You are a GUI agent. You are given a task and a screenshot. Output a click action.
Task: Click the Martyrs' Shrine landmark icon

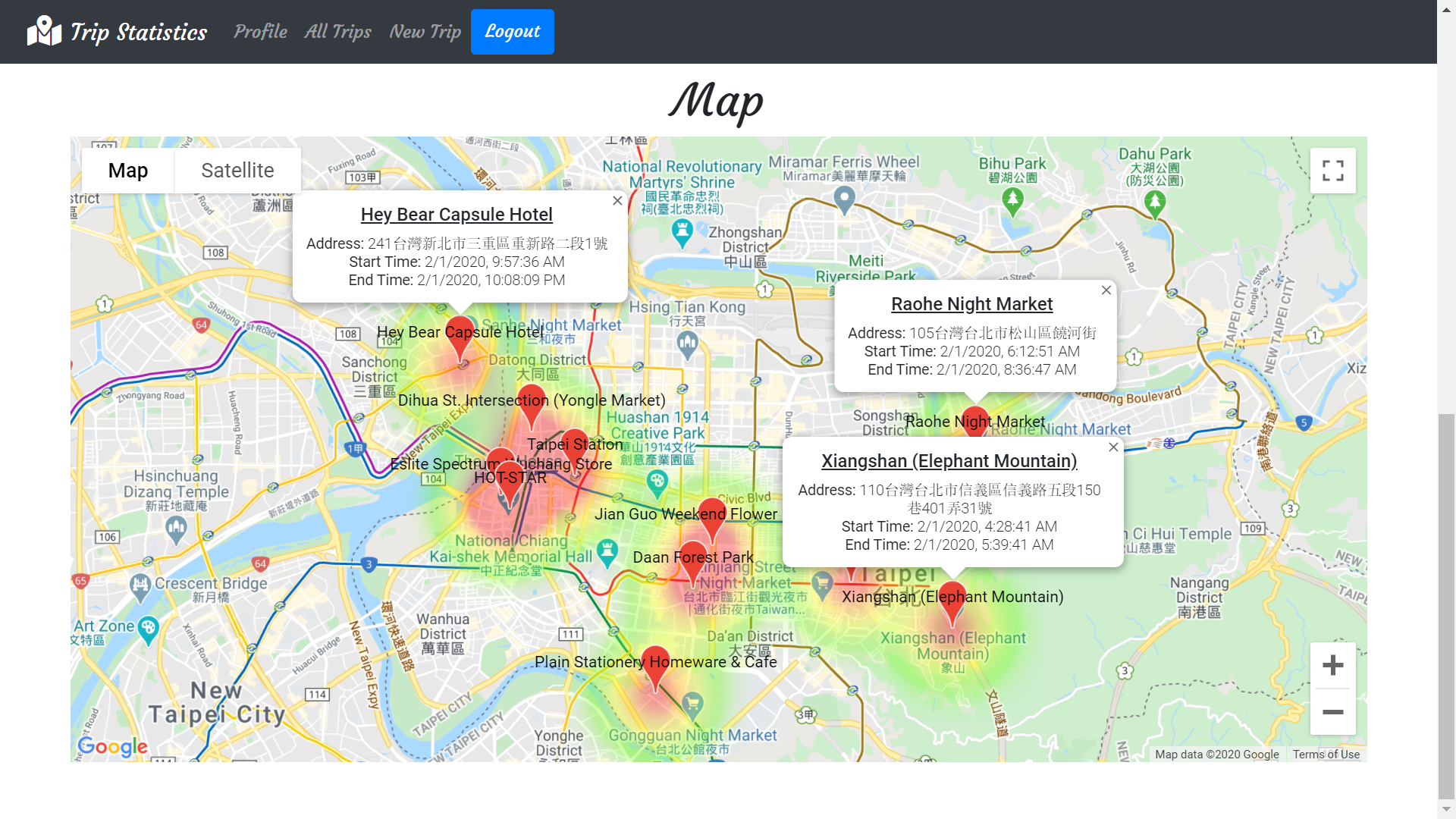pyautogui.click(x=682, y=233)
